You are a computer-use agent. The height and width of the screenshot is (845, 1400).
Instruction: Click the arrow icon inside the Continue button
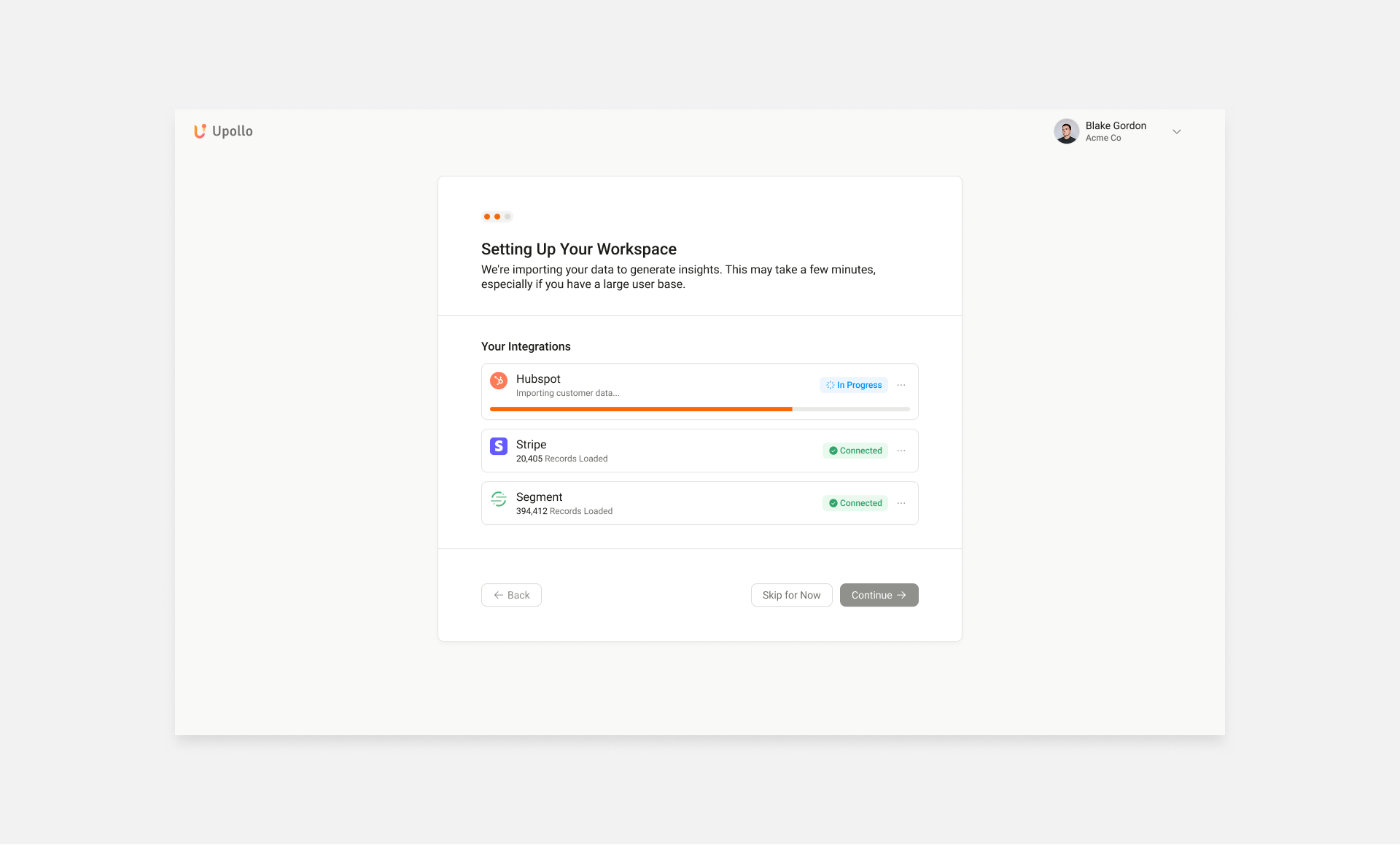coord(903,595)
